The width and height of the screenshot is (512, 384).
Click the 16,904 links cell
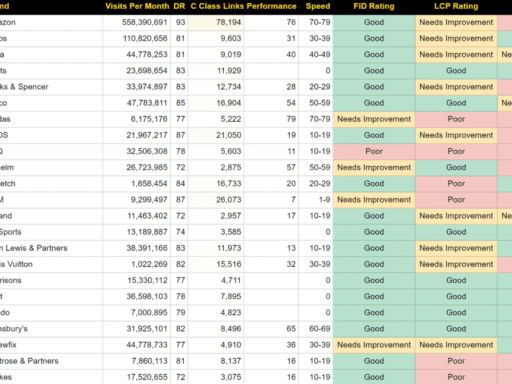[216, 103]
